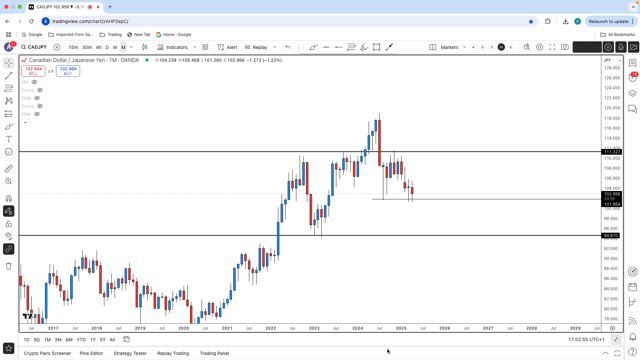
Task: Open the alerts panel with red badge
Action: [x=632, y=77]
